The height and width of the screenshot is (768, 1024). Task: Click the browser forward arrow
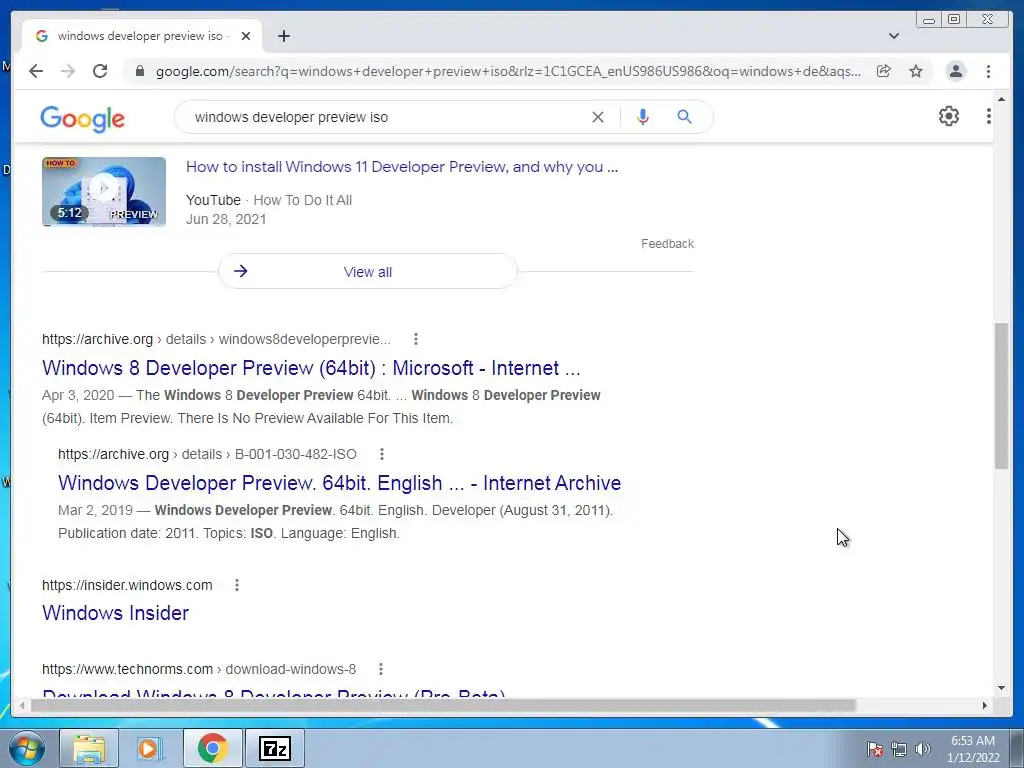pyautogui.click(x=68, y=71)
